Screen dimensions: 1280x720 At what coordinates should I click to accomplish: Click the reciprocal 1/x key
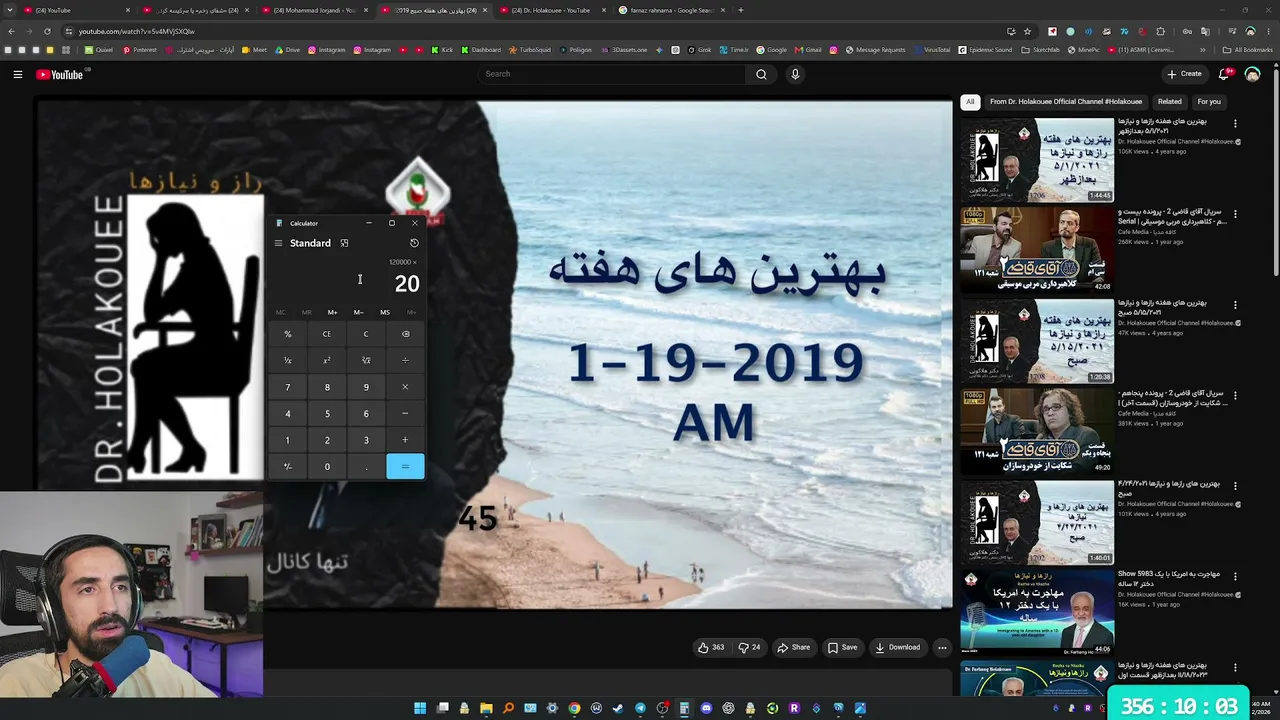(x=288, y=360)
